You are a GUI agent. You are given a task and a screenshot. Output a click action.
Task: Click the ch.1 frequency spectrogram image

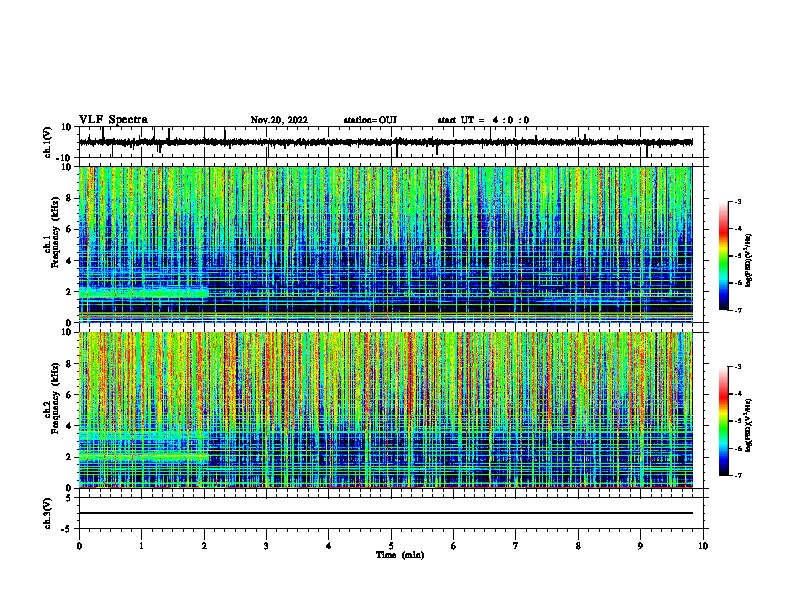pyautogui.click(x=385, y=244)
